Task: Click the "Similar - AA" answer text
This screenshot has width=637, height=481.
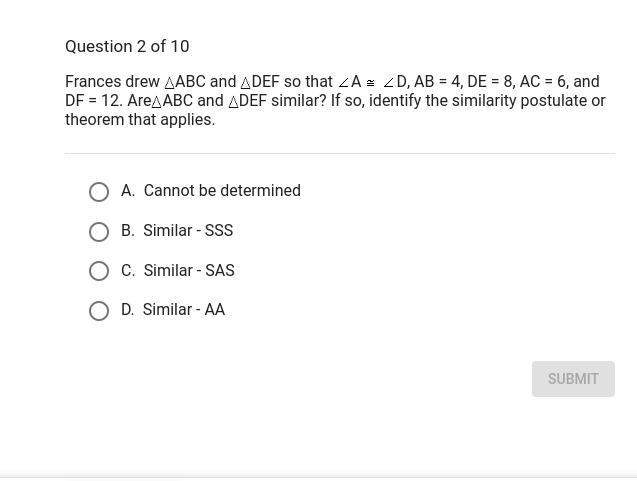Action: tap(184, 310)
